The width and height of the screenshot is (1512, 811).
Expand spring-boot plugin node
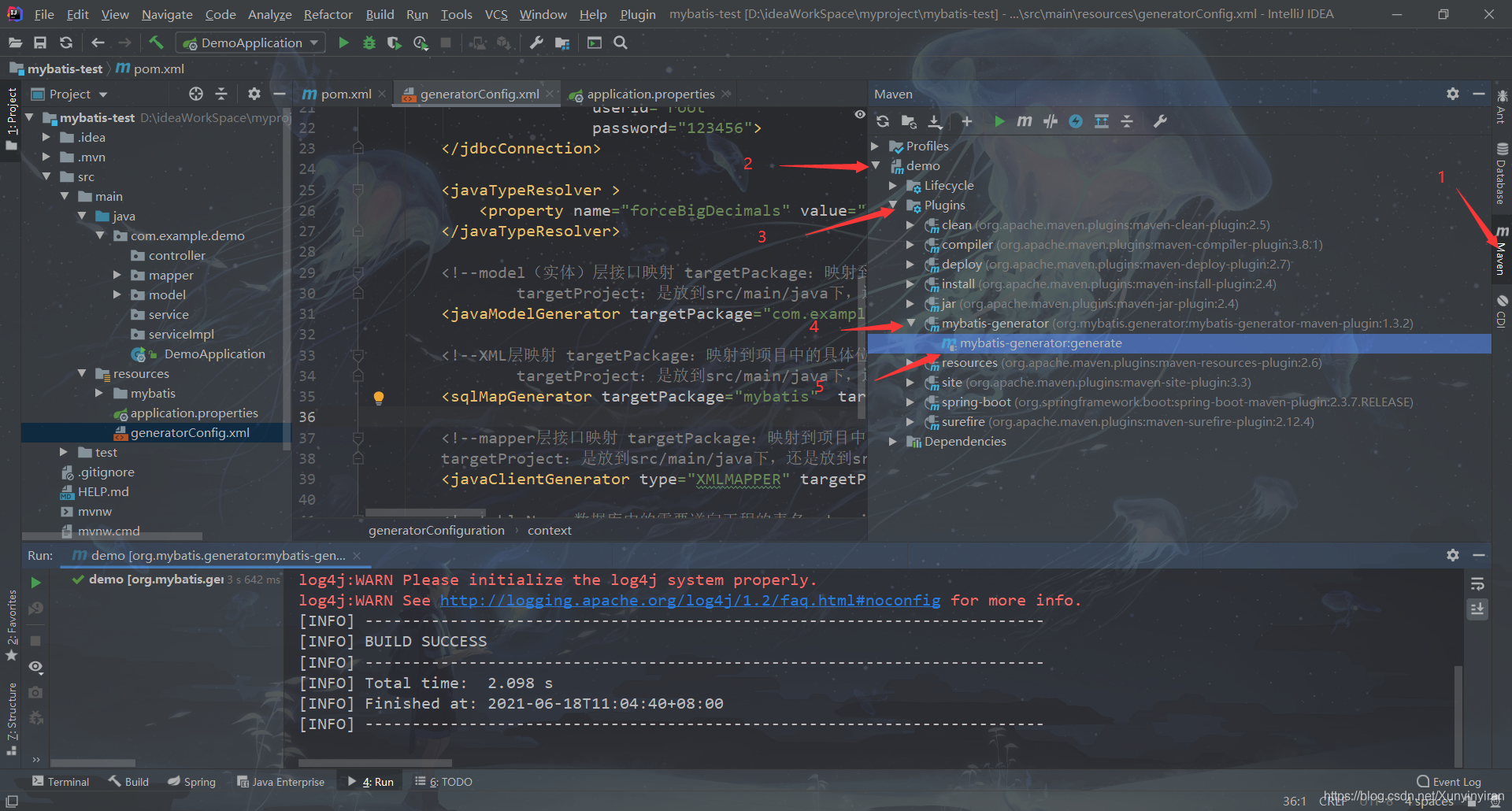pos(911,402)
